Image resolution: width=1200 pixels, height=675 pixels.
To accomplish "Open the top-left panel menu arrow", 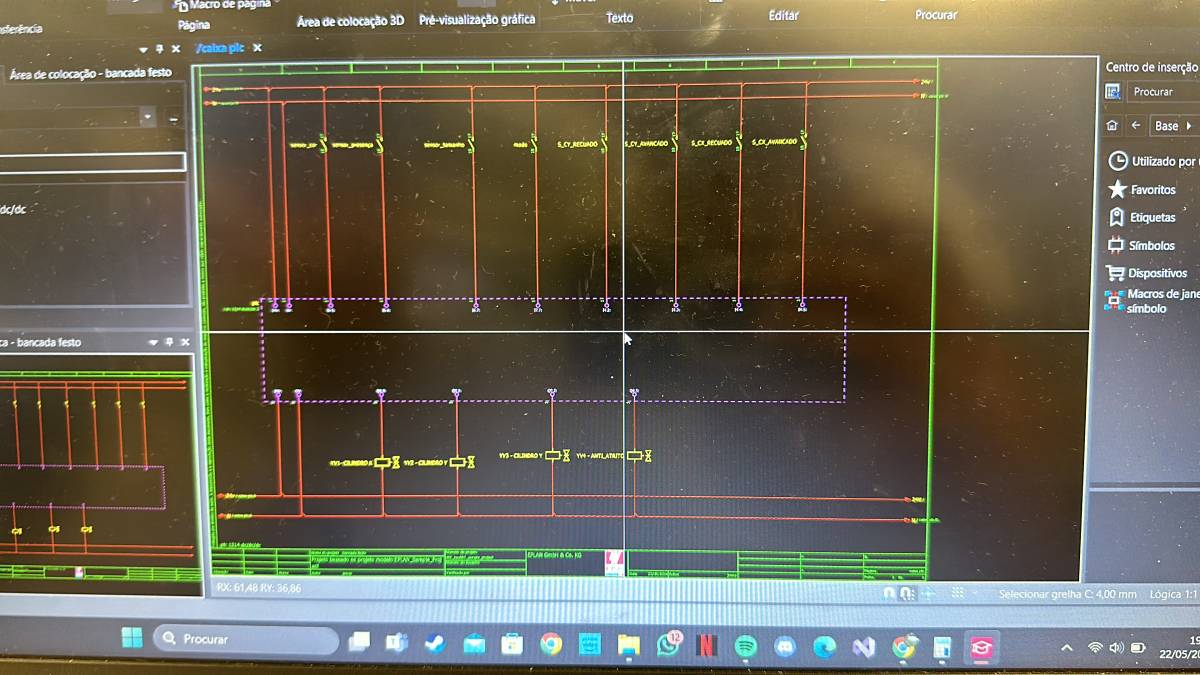I will pos(143,49).
